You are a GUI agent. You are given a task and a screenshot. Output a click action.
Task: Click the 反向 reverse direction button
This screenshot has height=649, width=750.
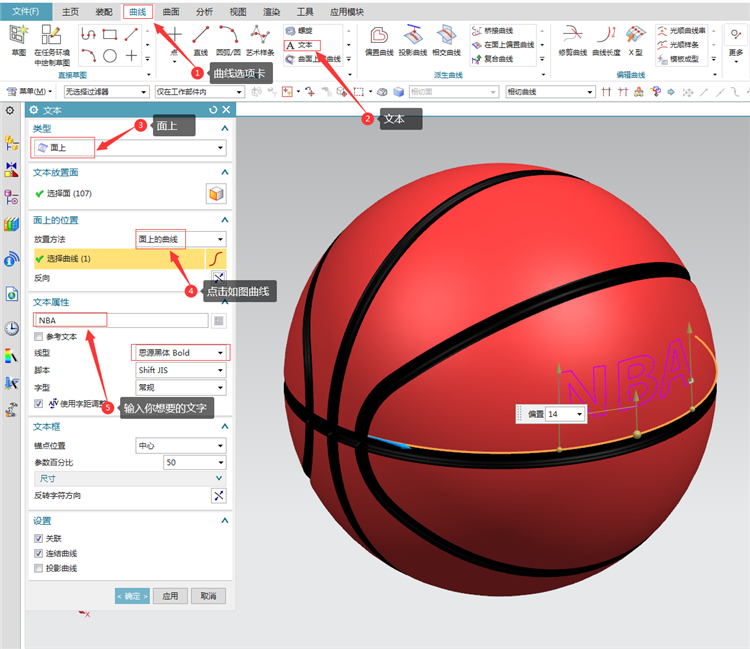coord(219,278)
